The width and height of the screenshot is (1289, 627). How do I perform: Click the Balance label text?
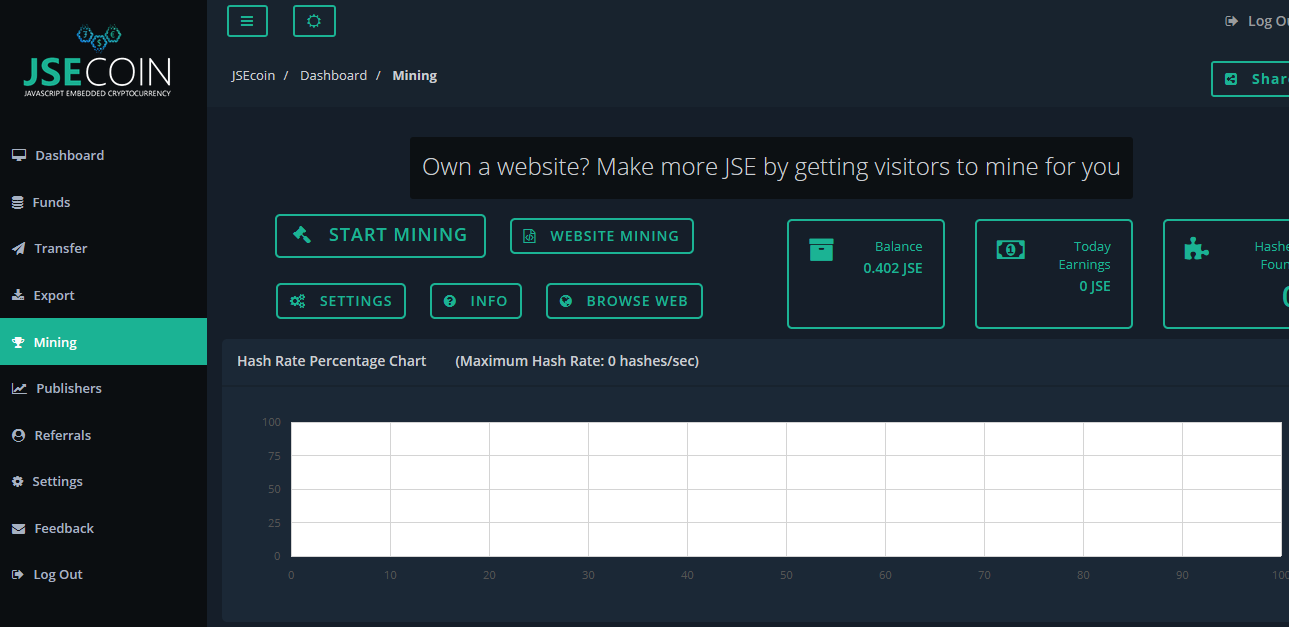(898, 246)
